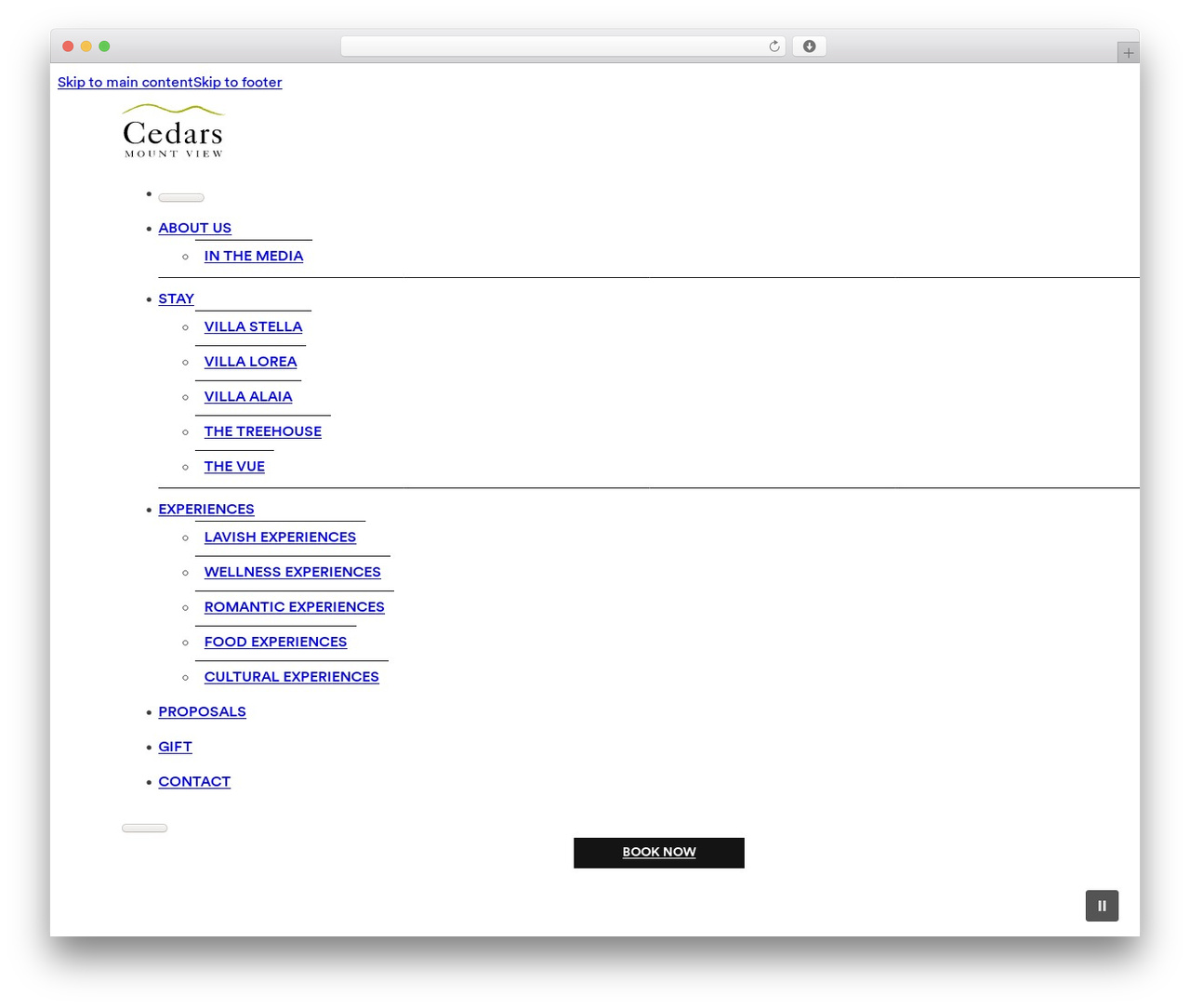The width and height of the screenshot is (1190, 1008).
Task: Choose Food Experiences
Action: [276, 642]
